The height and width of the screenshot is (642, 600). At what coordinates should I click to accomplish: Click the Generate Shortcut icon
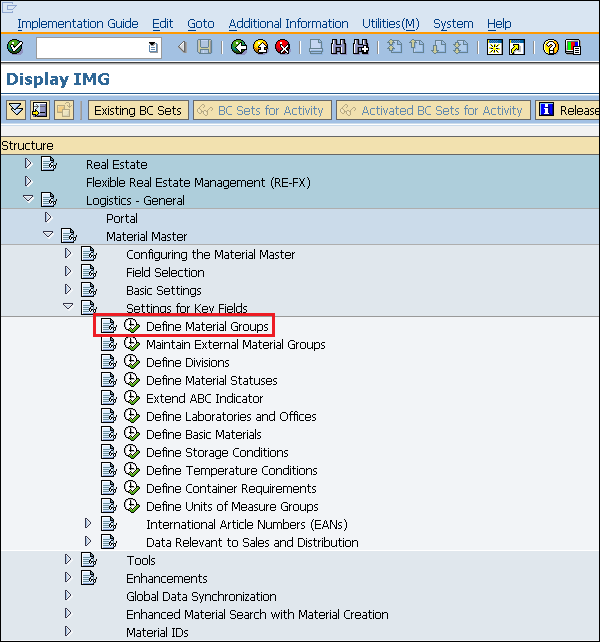517,47
